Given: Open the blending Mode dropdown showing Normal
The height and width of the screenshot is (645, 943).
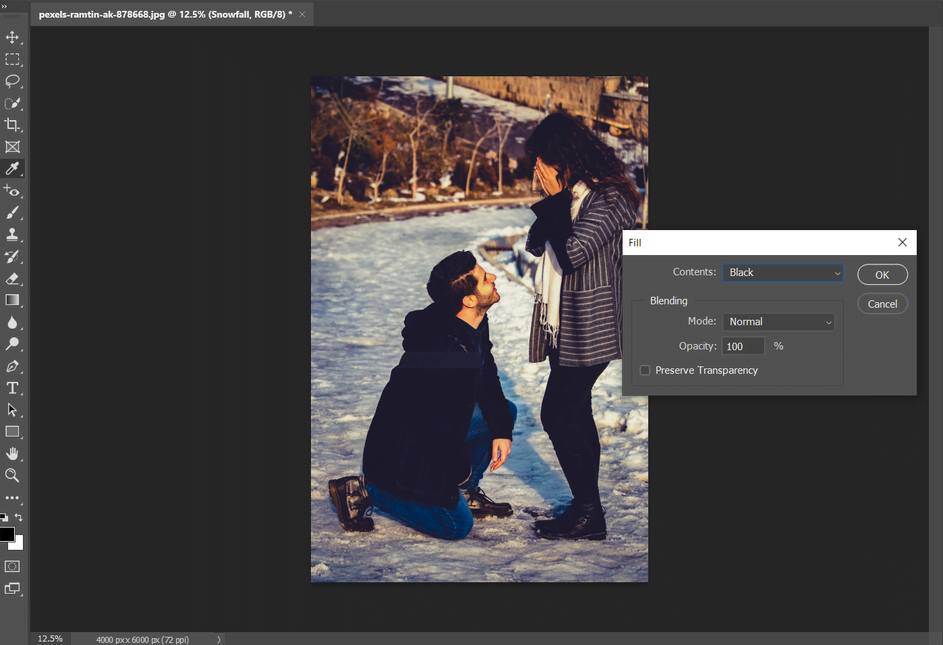Looking at the screenshot, I should click(x=778, y=321).
